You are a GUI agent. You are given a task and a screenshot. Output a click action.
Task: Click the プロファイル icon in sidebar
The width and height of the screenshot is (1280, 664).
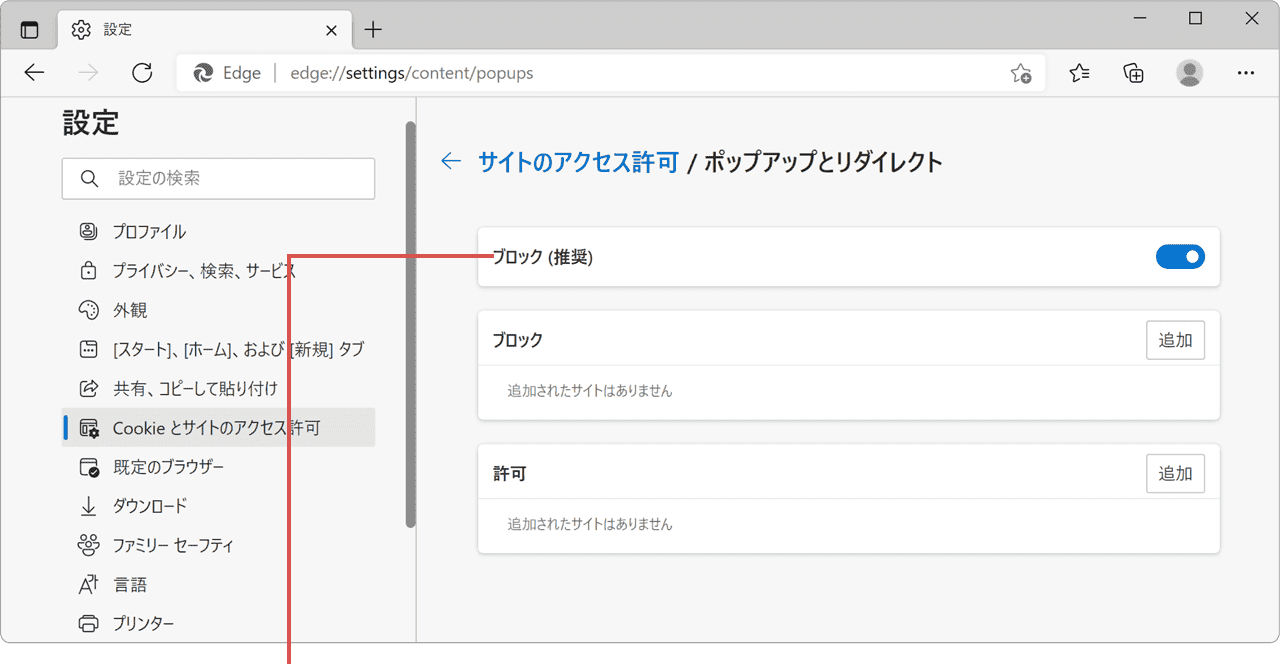tap(88, 232)
